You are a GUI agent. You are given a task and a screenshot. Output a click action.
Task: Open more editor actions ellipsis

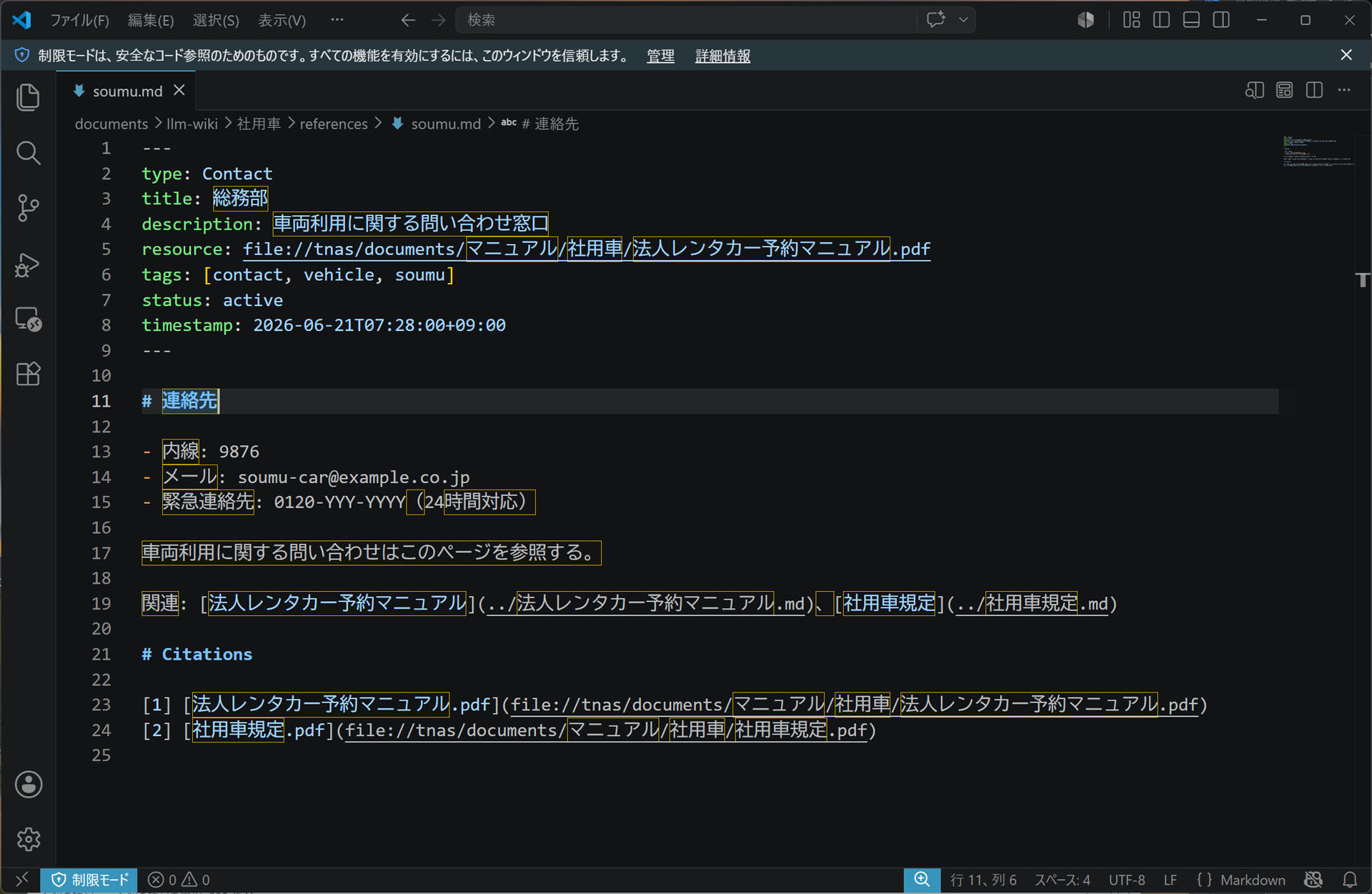tap(1344, 90)
